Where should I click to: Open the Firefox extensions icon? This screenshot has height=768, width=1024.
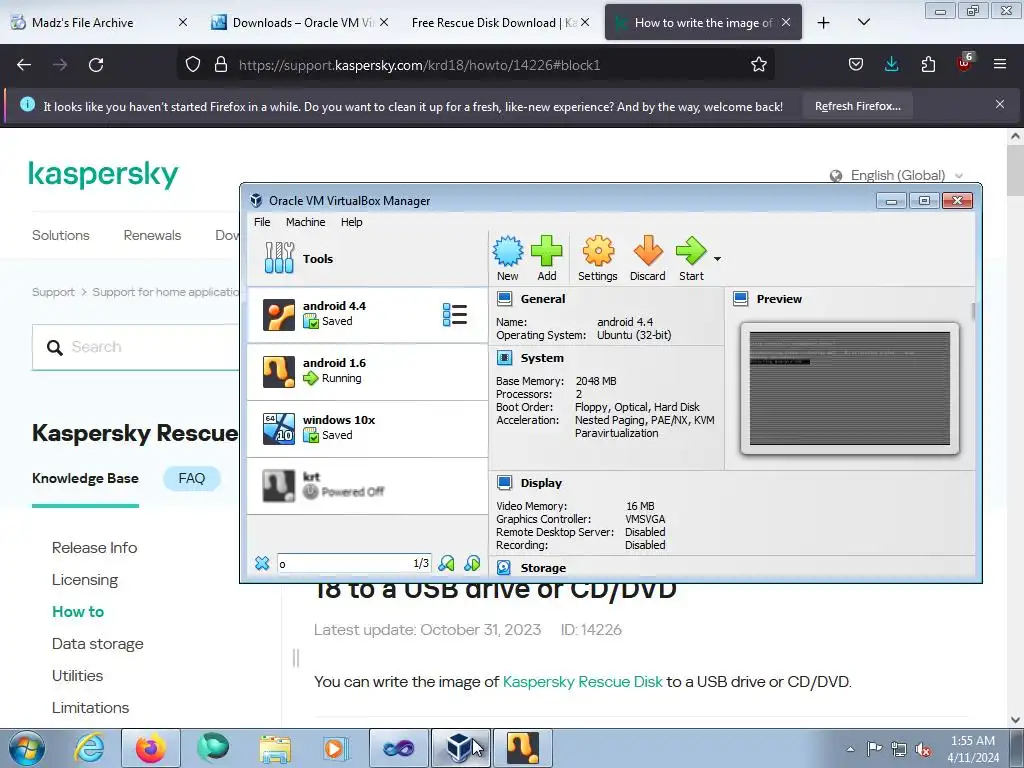point(928,65)
